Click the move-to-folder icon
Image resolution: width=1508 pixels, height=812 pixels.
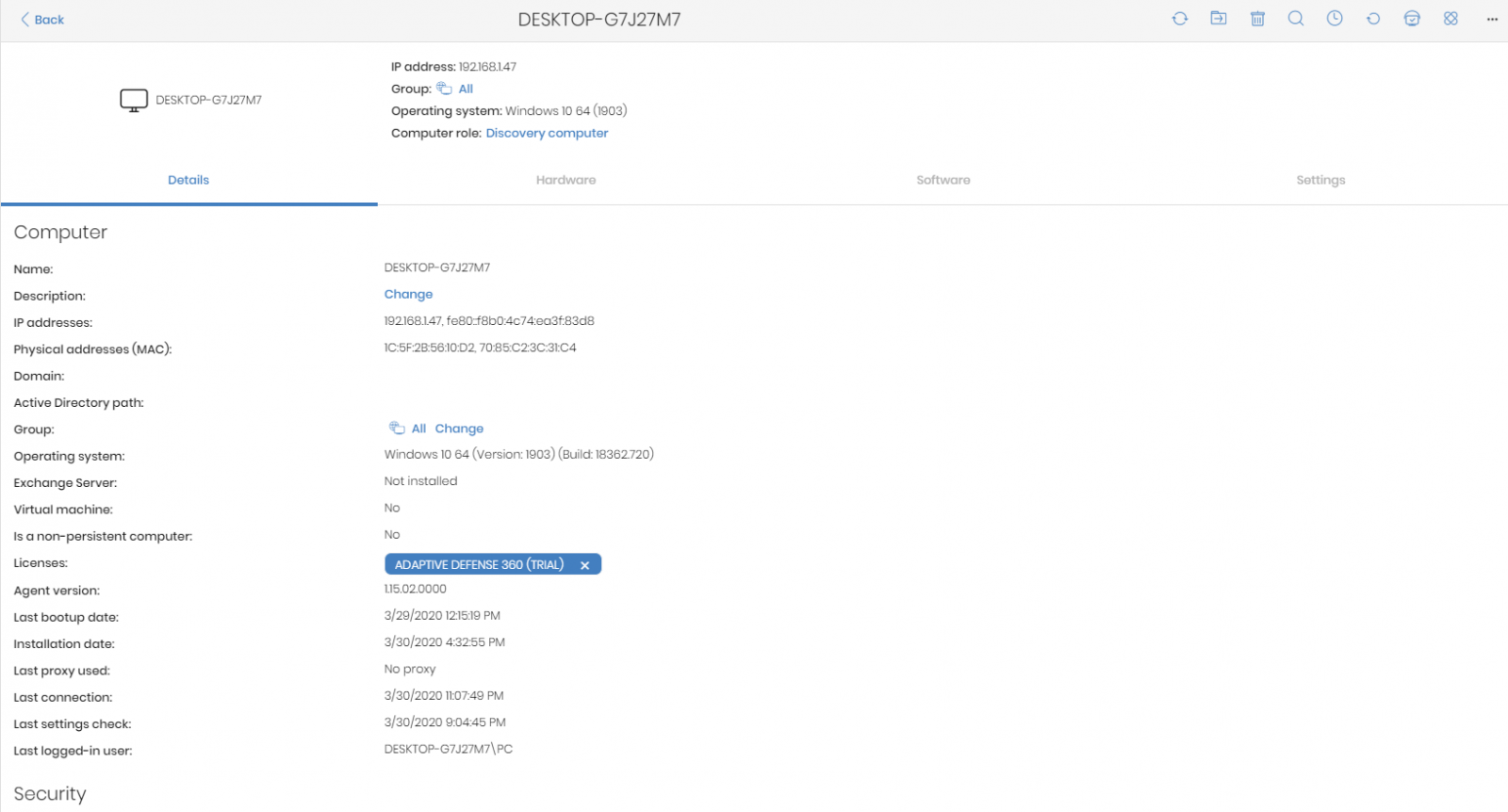[1219, 19]
